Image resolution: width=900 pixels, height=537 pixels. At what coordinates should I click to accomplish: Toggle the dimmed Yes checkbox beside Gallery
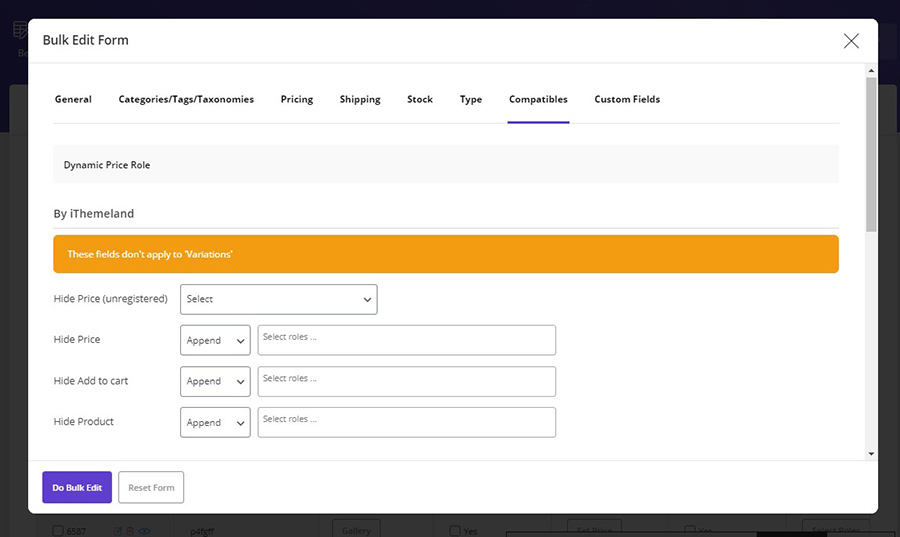[455, 531]
